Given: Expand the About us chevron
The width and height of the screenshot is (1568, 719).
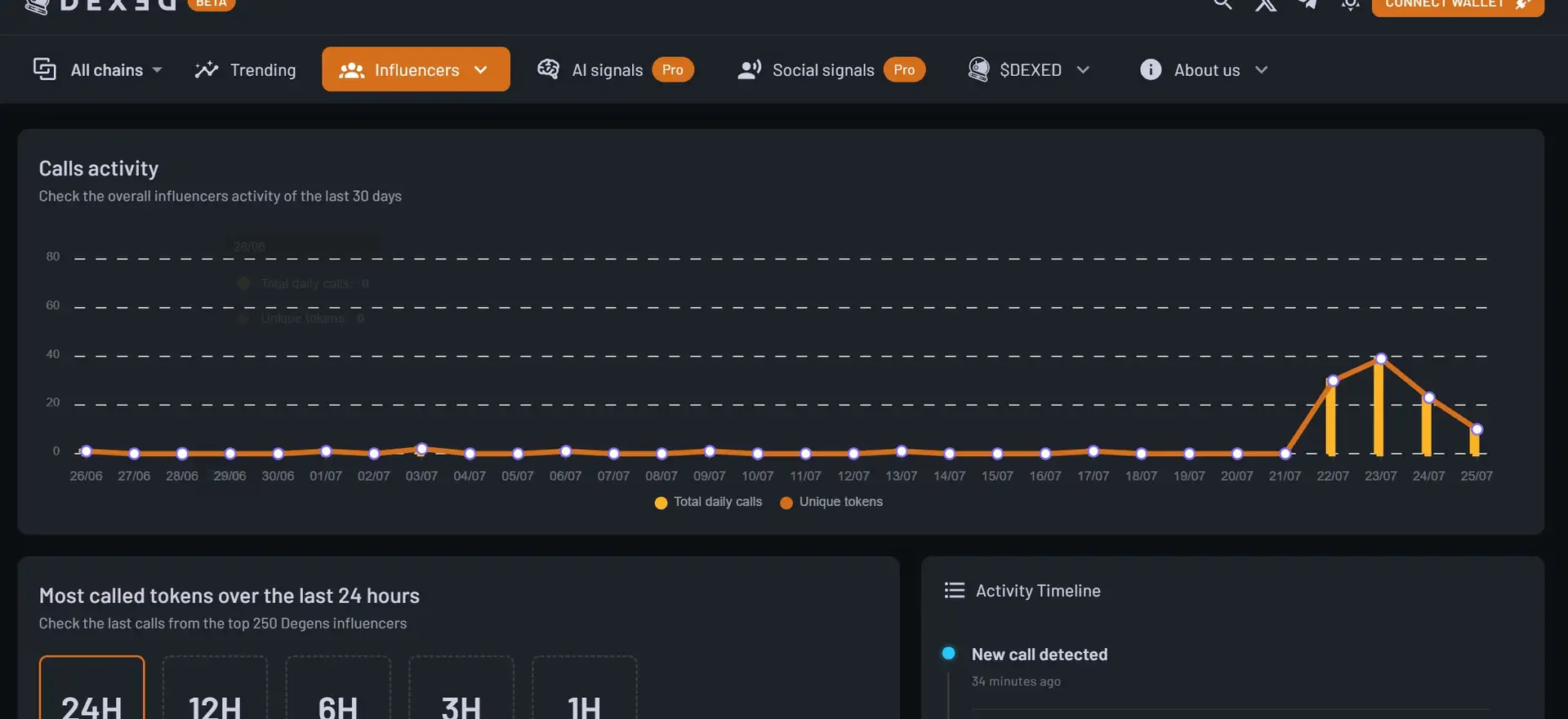Looking at the screenshot, I should (x=1261, y=70).
